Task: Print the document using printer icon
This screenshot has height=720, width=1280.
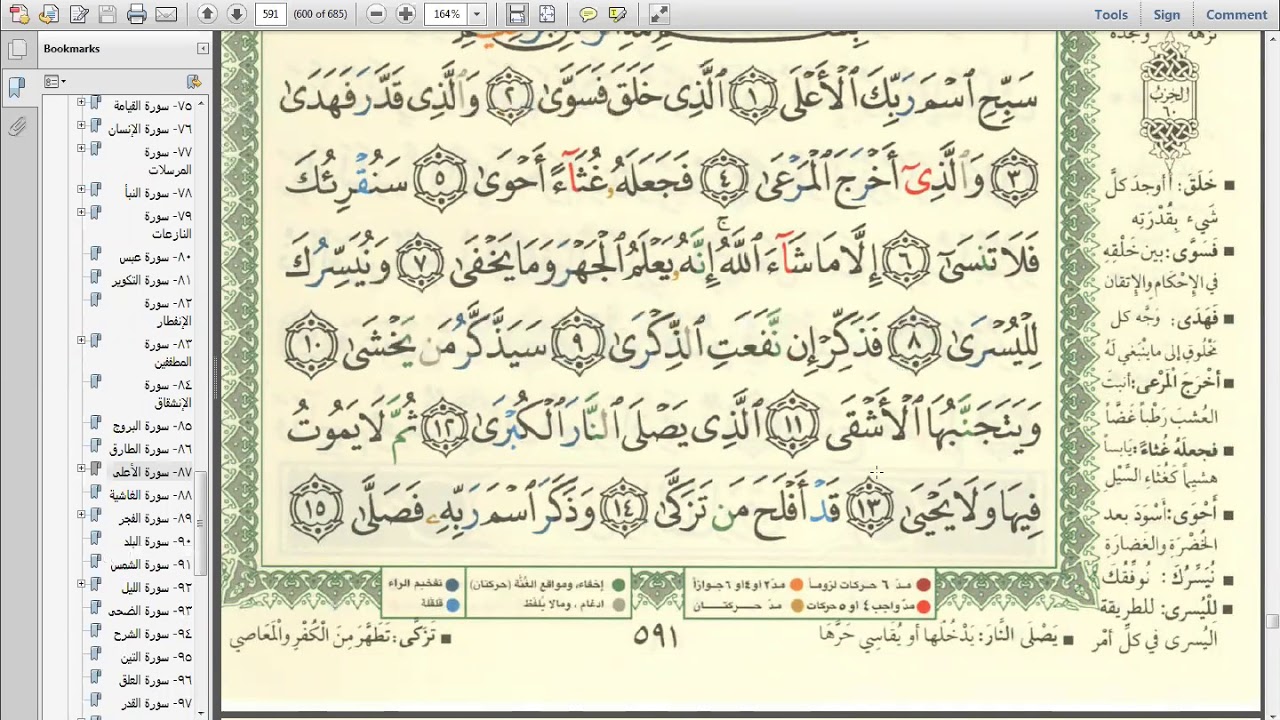Action: tap(137, 14)
